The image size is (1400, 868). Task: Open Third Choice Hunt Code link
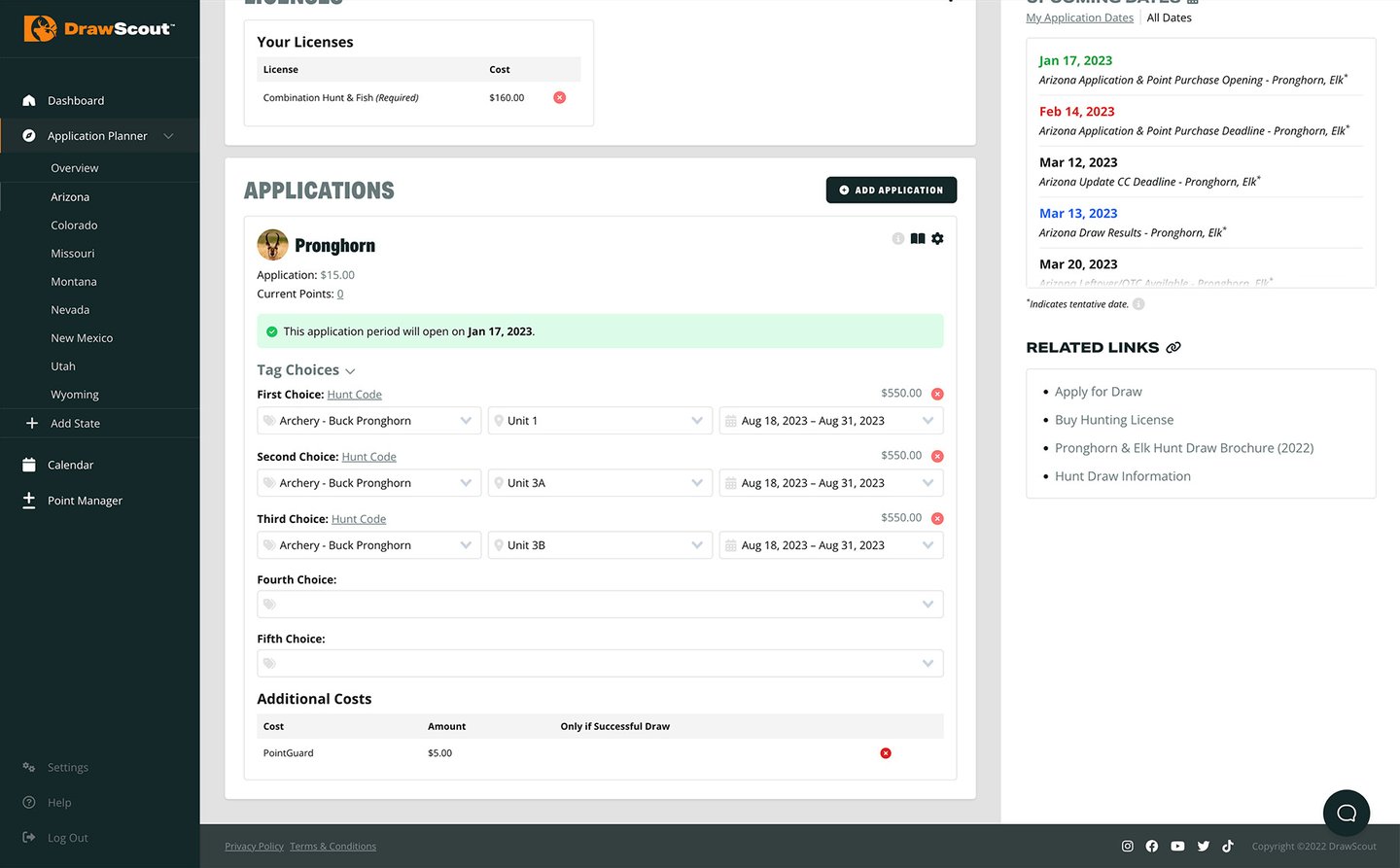tap(359, 519)
